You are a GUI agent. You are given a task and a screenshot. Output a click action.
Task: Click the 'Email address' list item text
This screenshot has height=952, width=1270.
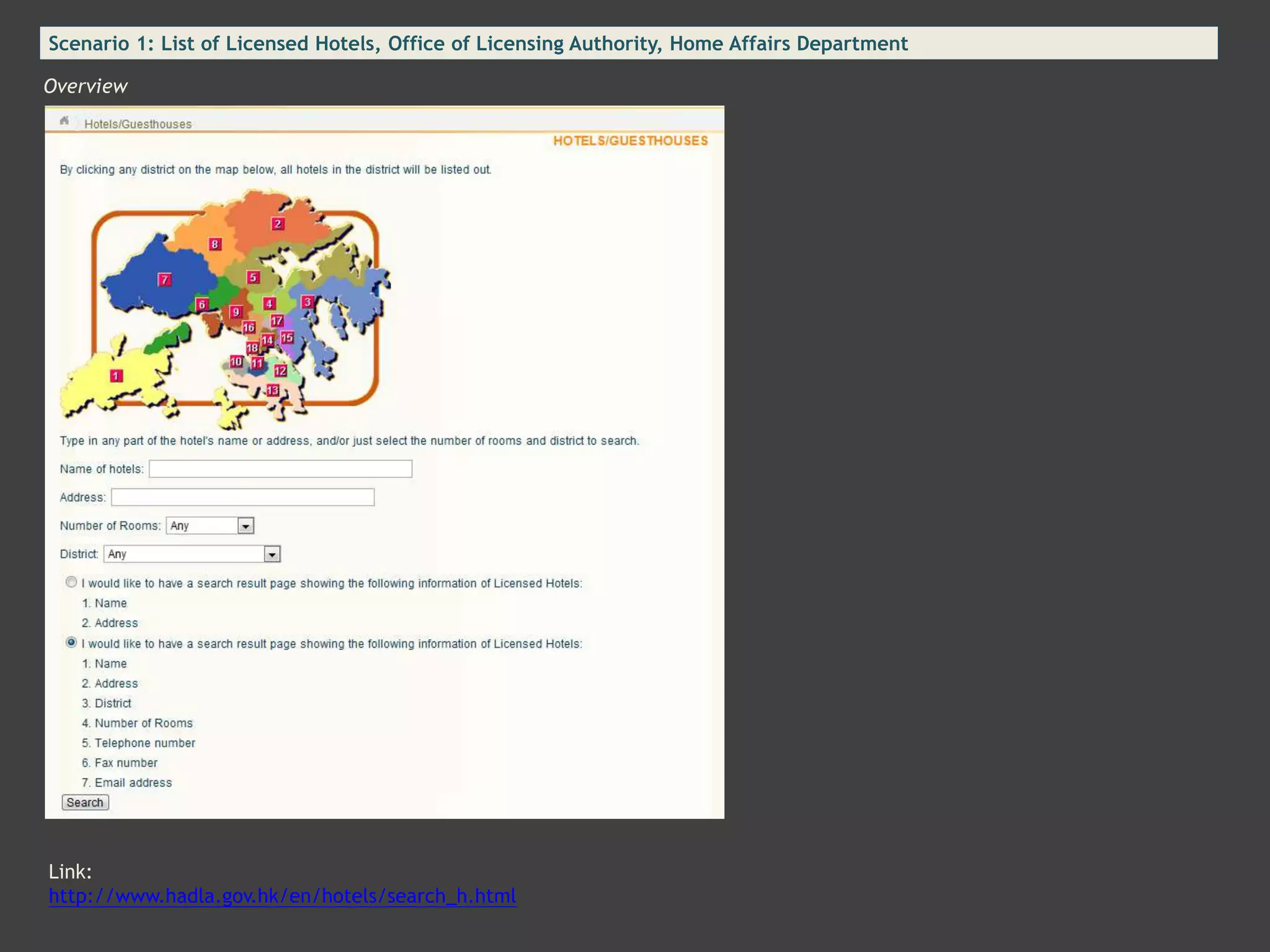[133, 783]
